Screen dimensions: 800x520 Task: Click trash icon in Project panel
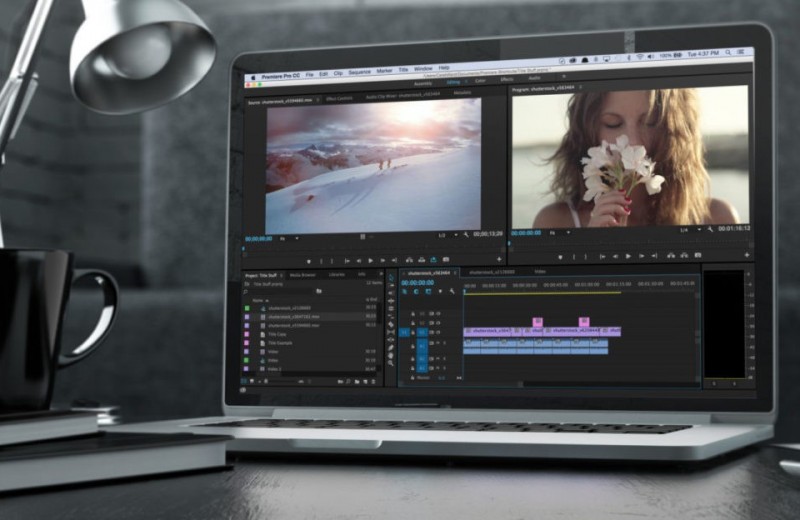(373, 381)
